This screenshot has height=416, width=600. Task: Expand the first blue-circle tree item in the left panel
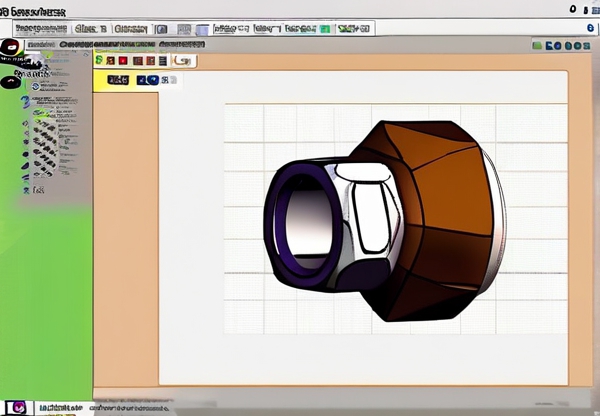coord(36,86)
